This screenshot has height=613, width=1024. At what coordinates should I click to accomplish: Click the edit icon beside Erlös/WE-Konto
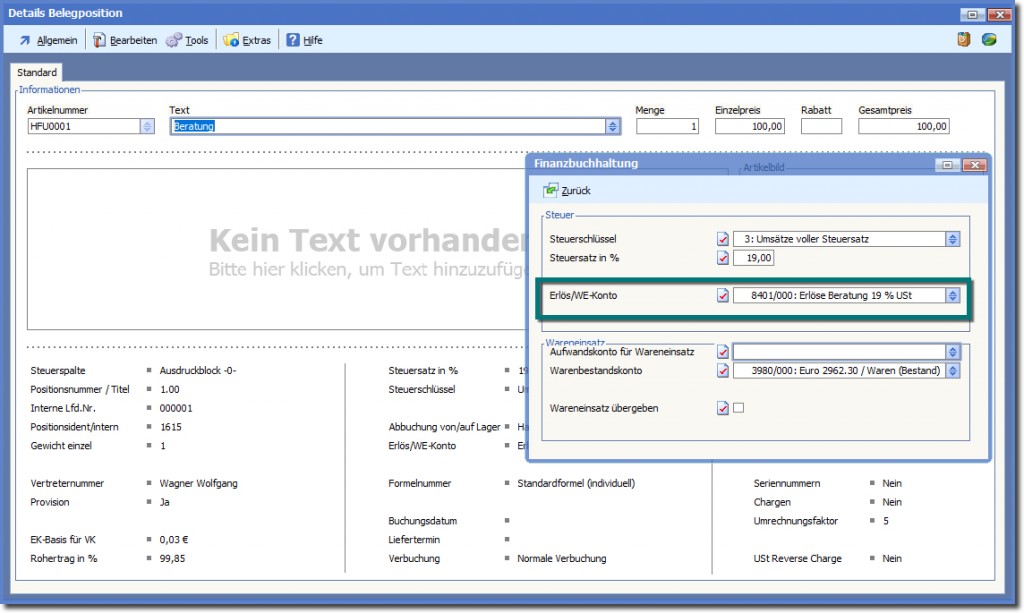[723, 296]
